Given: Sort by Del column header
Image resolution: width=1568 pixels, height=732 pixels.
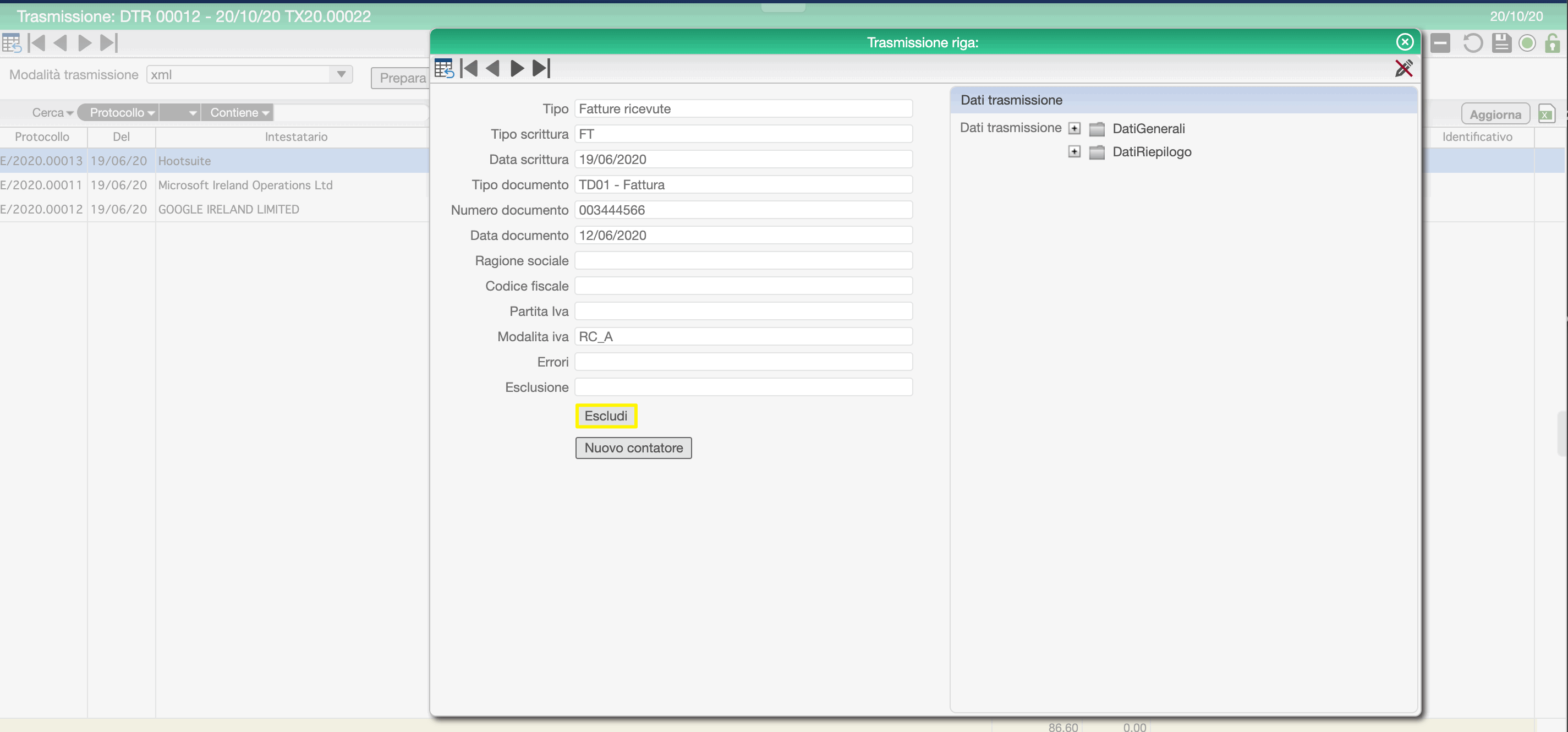Looking at the screenshot, I should (121, 137).
